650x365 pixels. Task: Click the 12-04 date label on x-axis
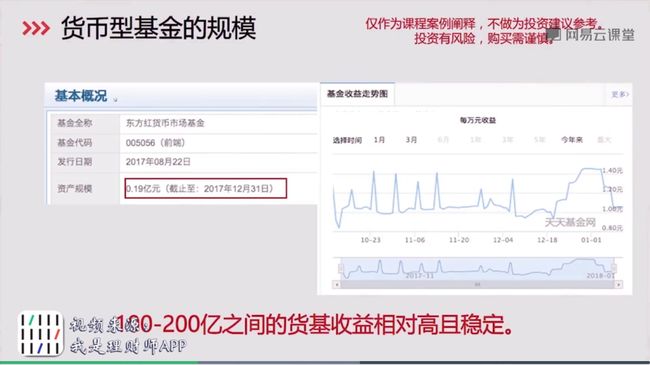point(503,240)
